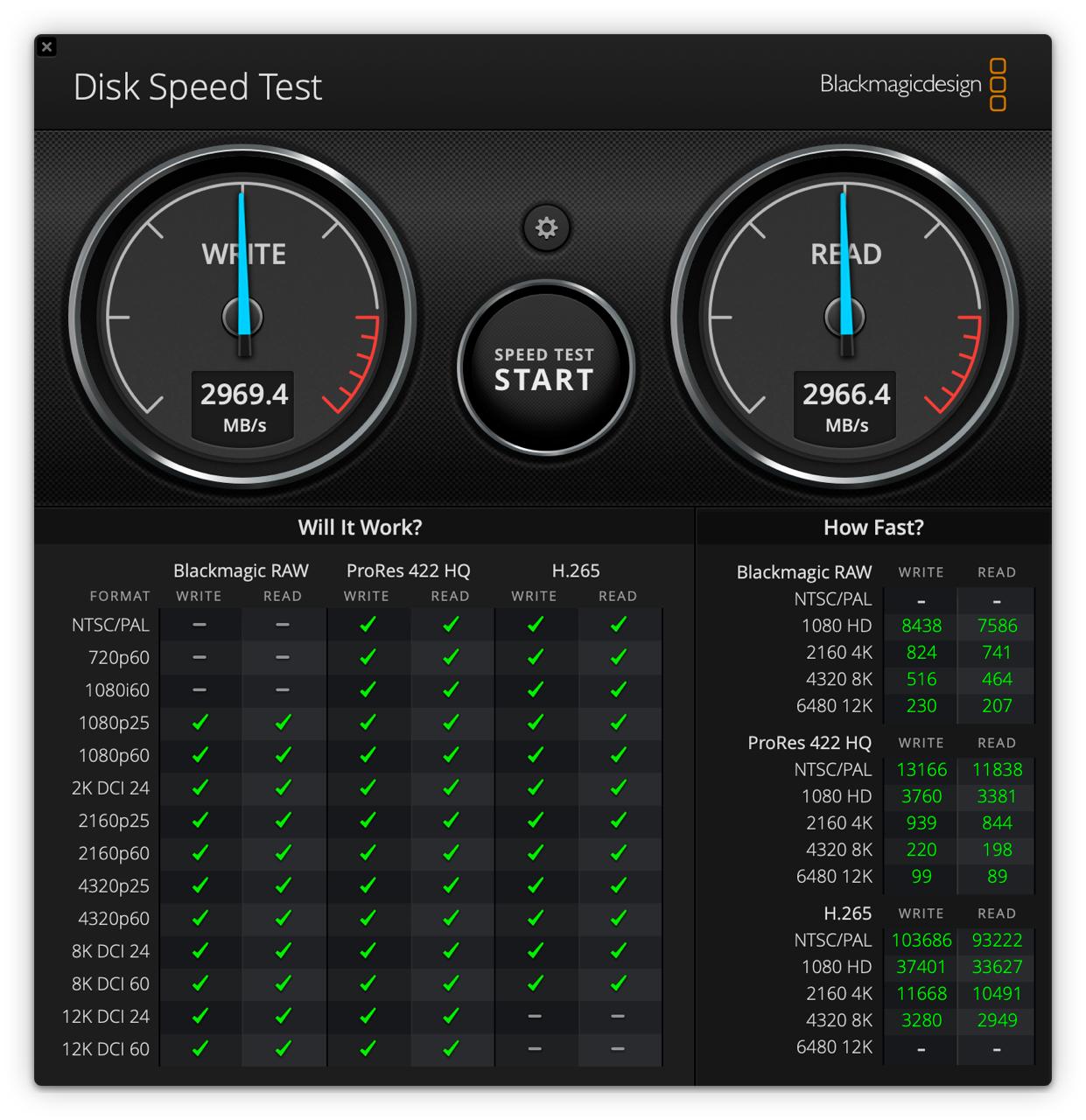Click the Blackmagic RAW column header in Will It Work

pyautogui.click(x=241, y=570)
